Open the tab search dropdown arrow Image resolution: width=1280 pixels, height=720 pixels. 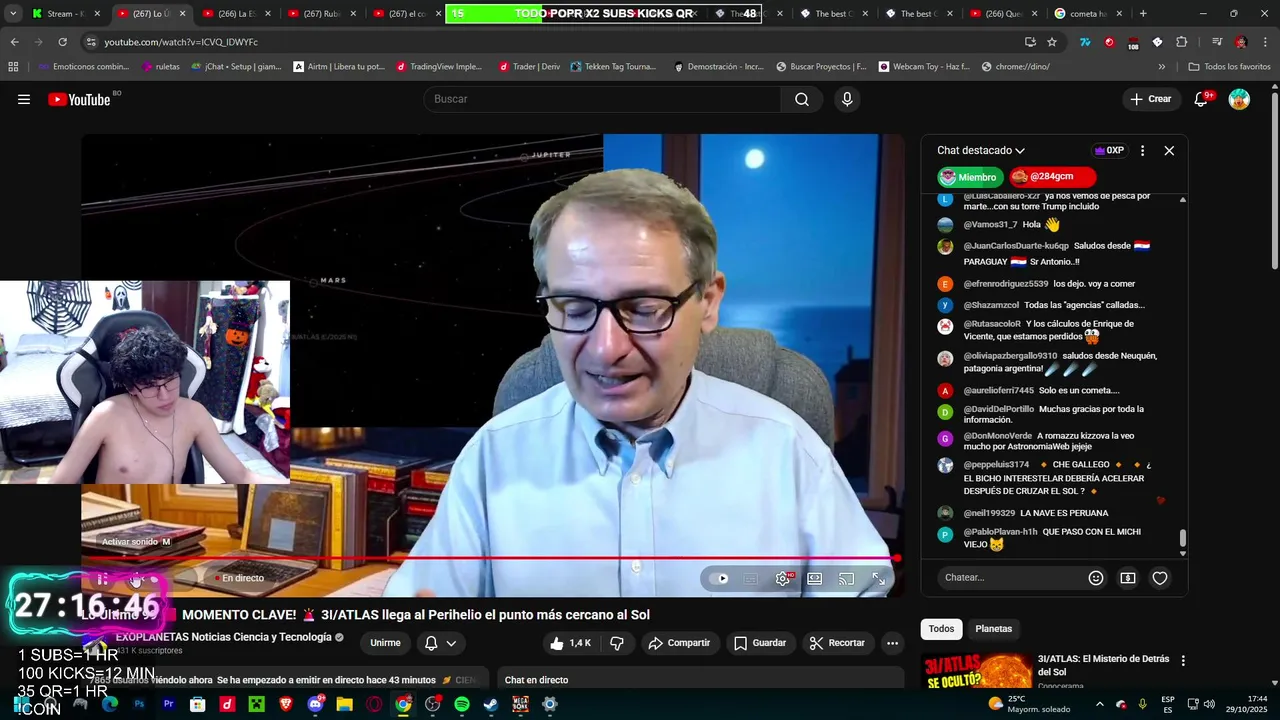coord(13,14)
